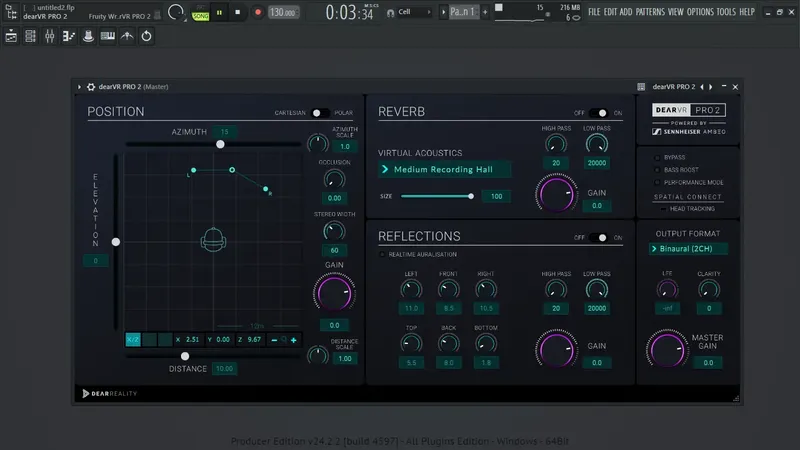Add a new pattern with plus button
Viewport: 800px width, 450px height.
click(485, 12)
